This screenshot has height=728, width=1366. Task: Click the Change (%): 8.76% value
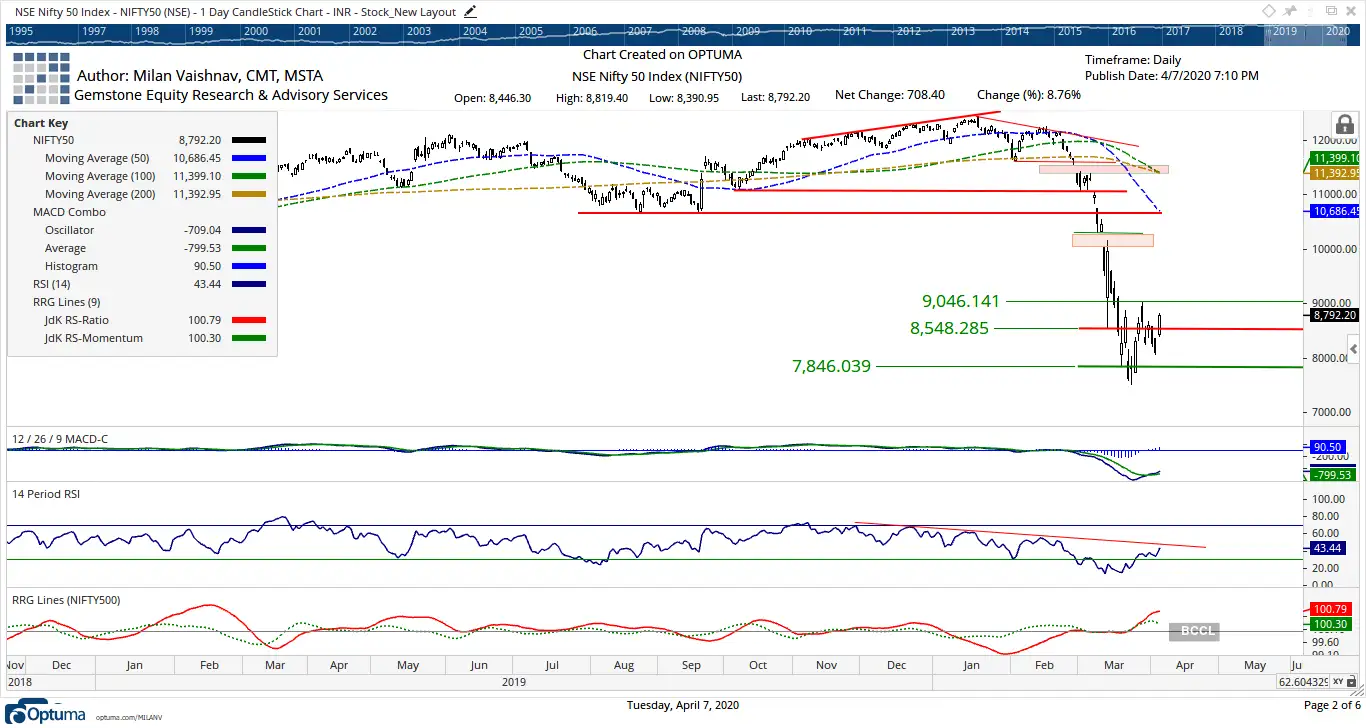tap(1029, 95)
